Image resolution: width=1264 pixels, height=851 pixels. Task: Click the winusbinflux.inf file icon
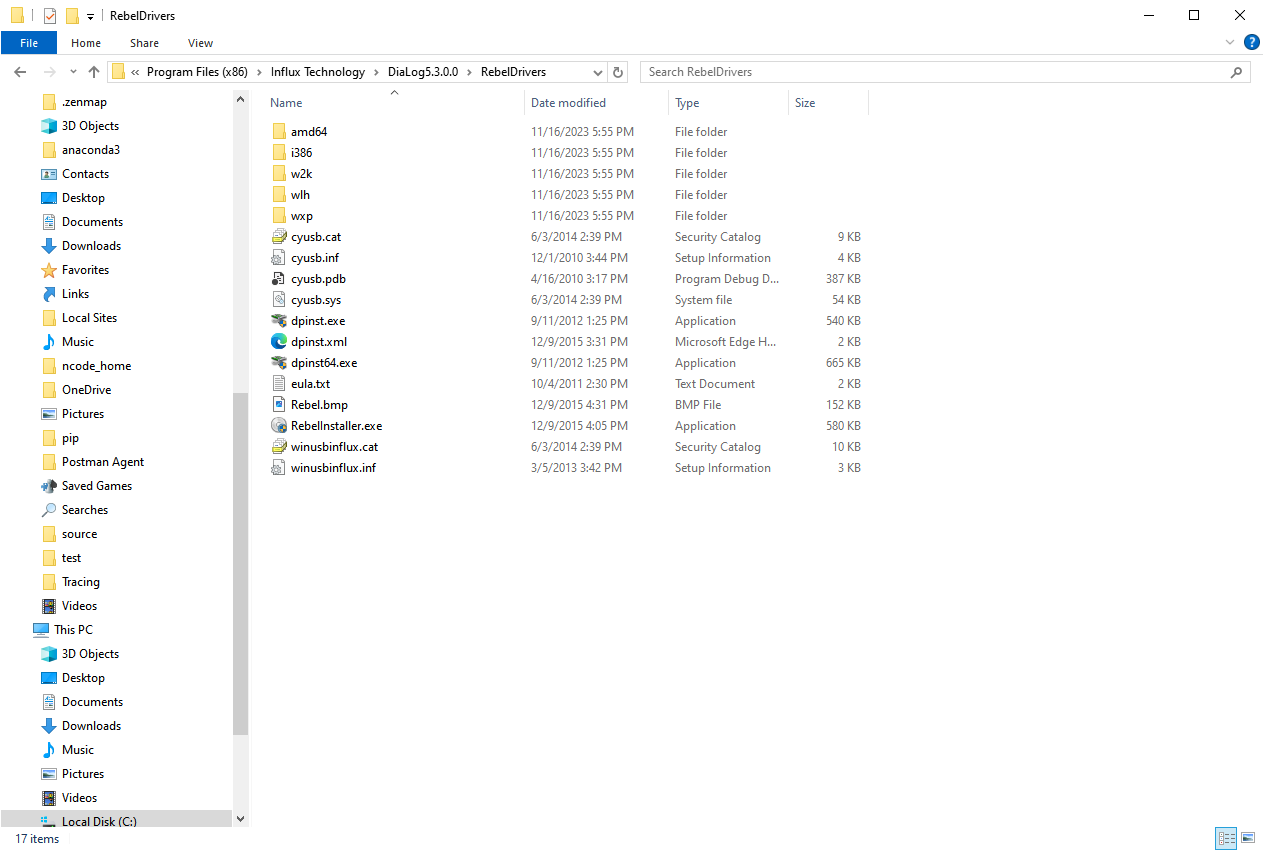tap(279, 468)
